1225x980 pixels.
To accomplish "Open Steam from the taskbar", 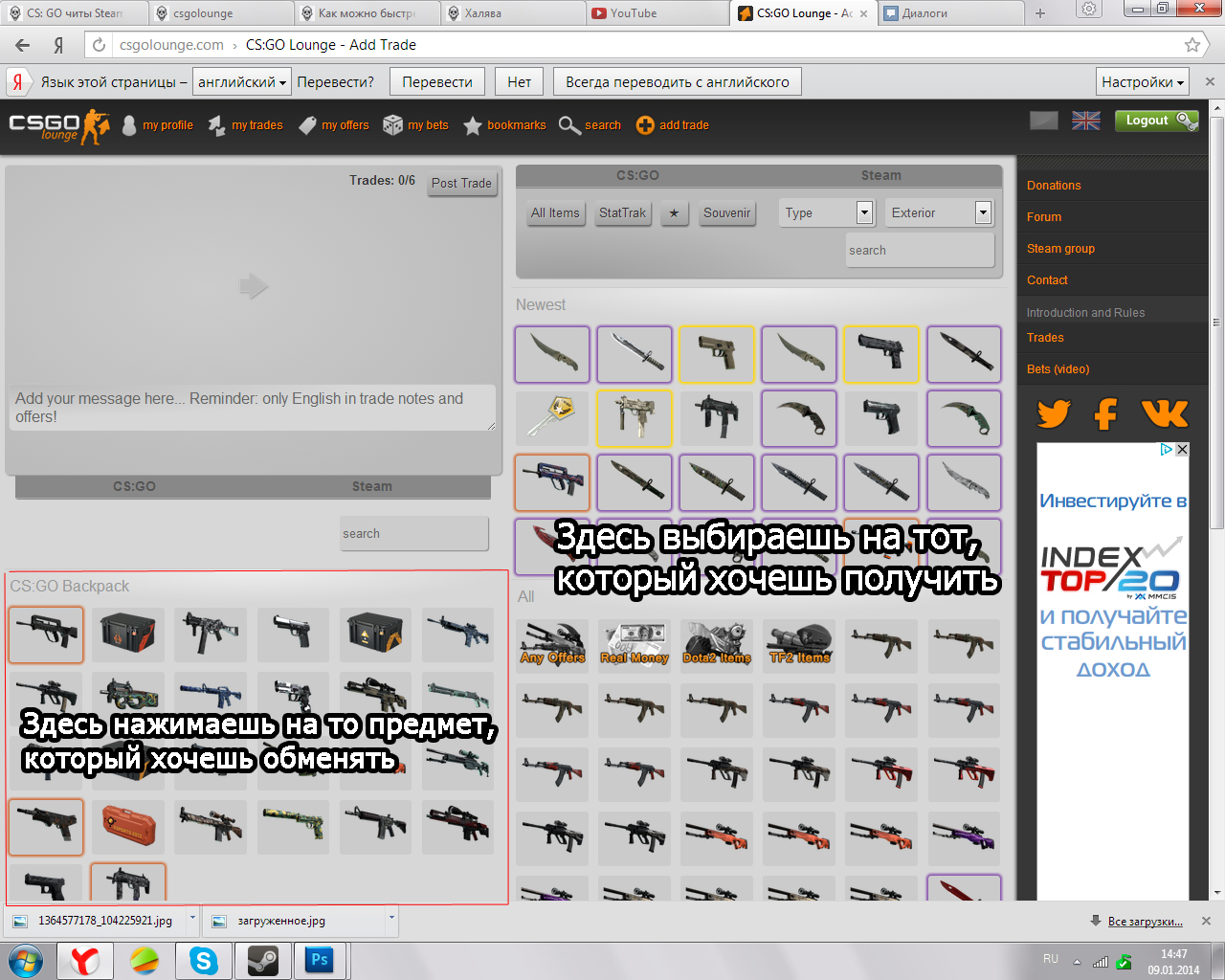I will (263, 960).
